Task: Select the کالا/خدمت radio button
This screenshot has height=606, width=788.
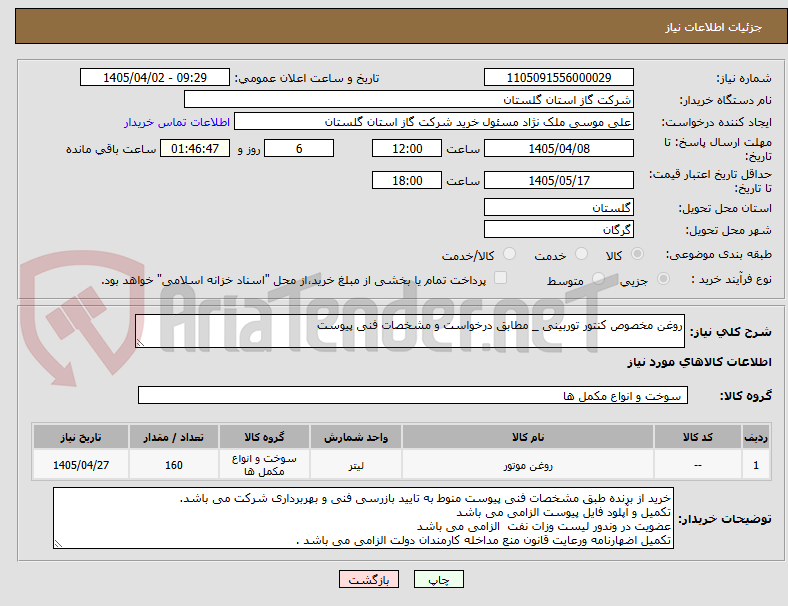Action: (x=510, y=254)
